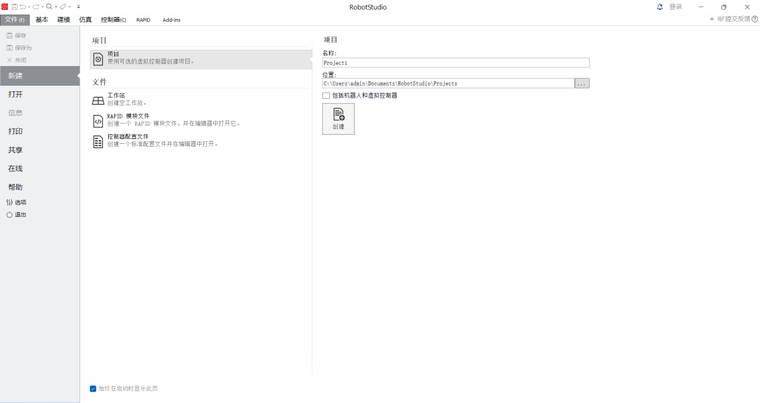Switch to the Add-Ins ribbon tab

(x=171, y=20)
